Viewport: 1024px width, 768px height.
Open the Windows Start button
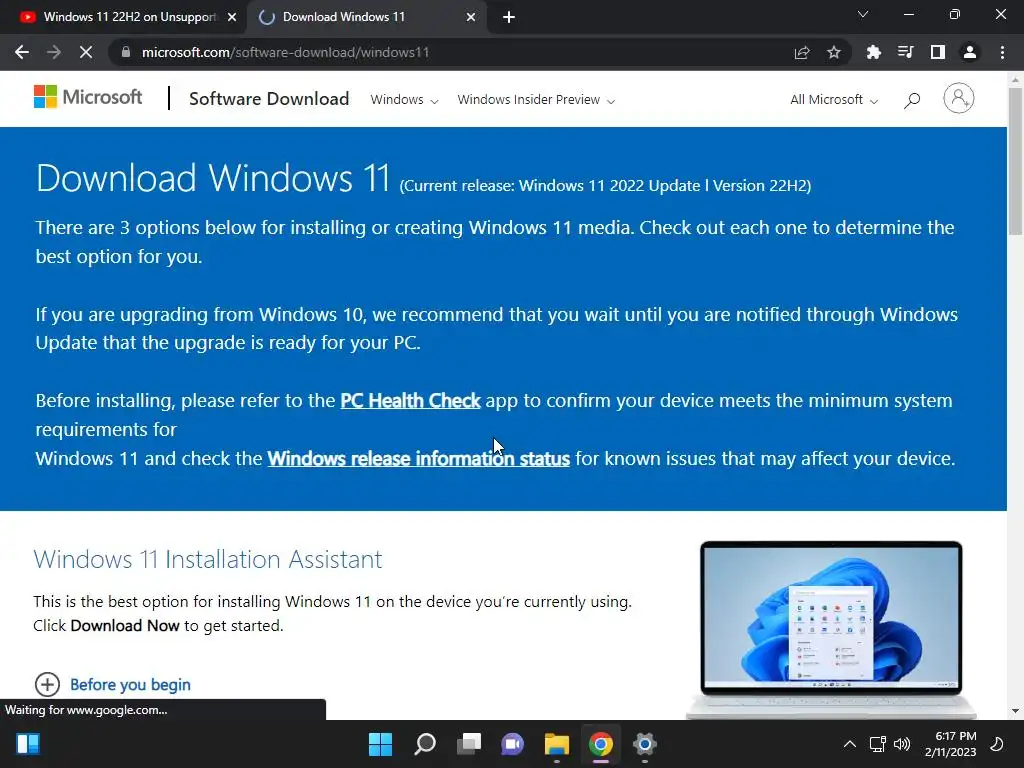point(380,744)
